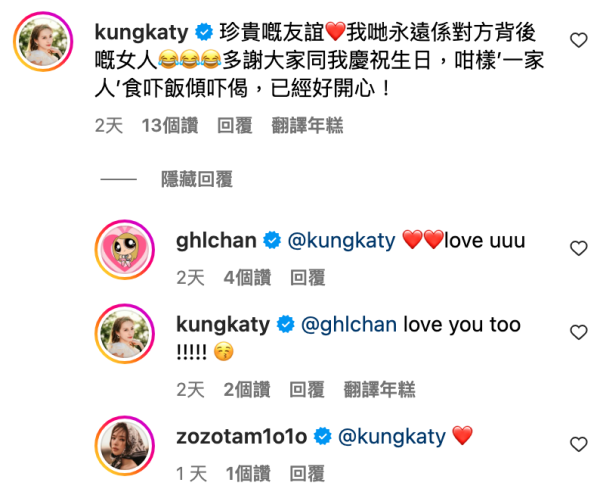Screen dimensions: 600x492
Task: Like ghlchan's 'love uuu' reply heart
Action: tap(579, 248)
